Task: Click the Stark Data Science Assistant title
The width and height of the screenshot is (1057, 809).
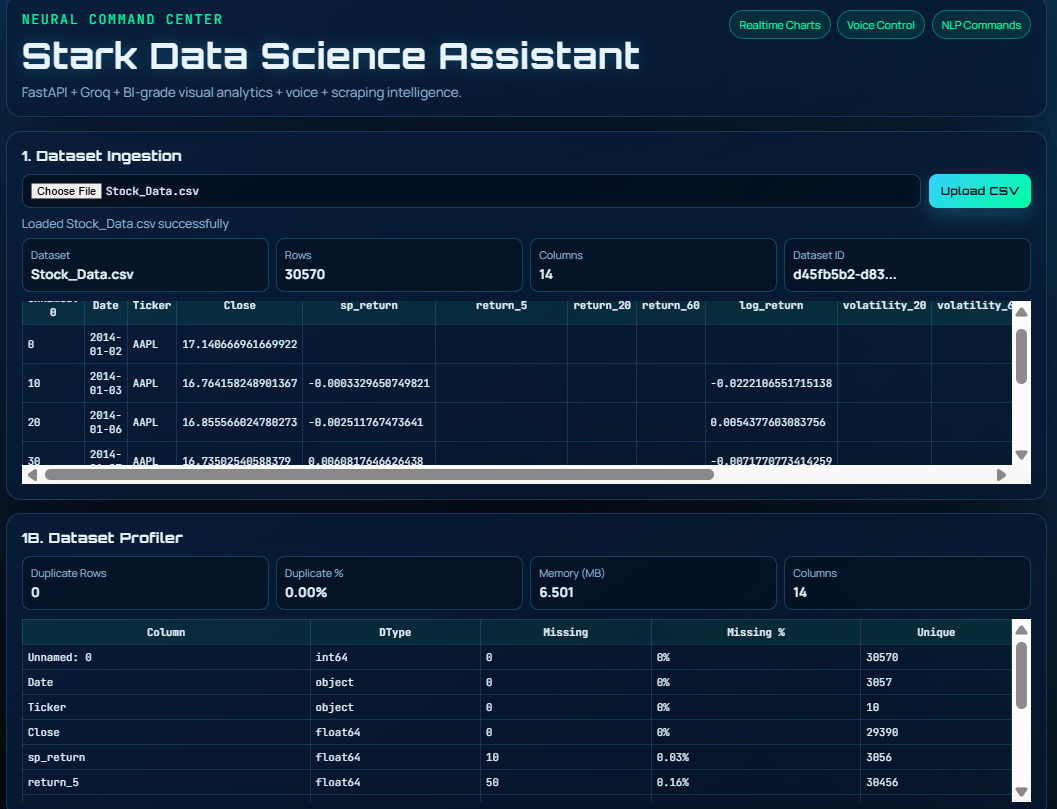Action: point(330,55)
